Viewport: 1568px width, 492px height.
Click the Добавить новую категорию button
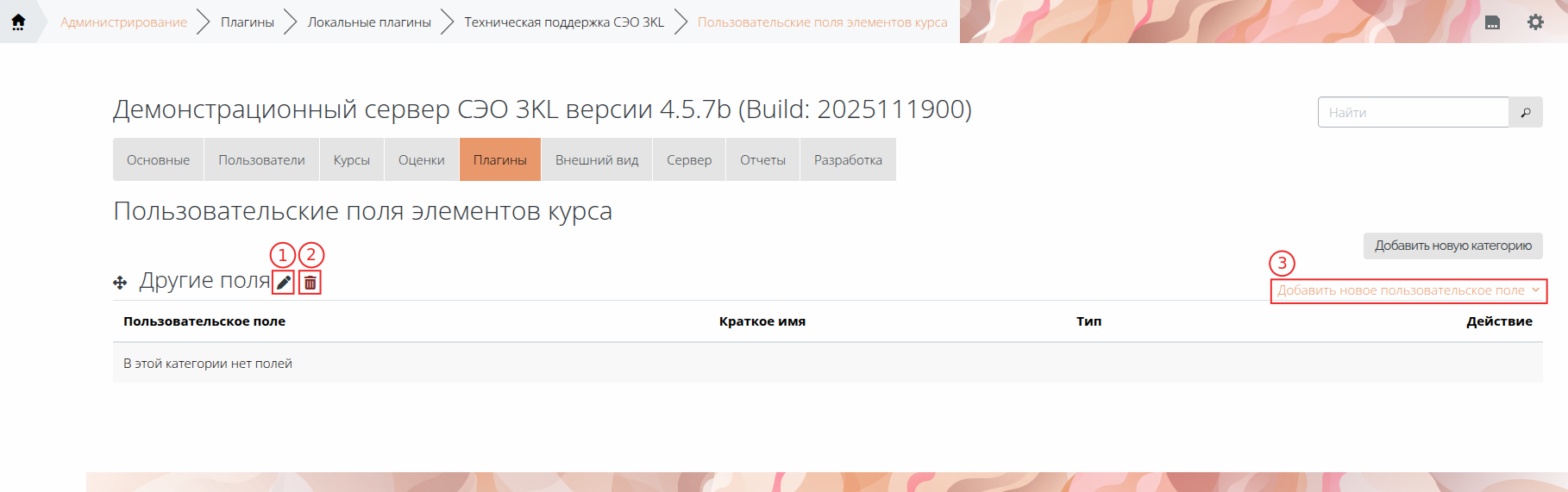click(x=1452, y=246)
